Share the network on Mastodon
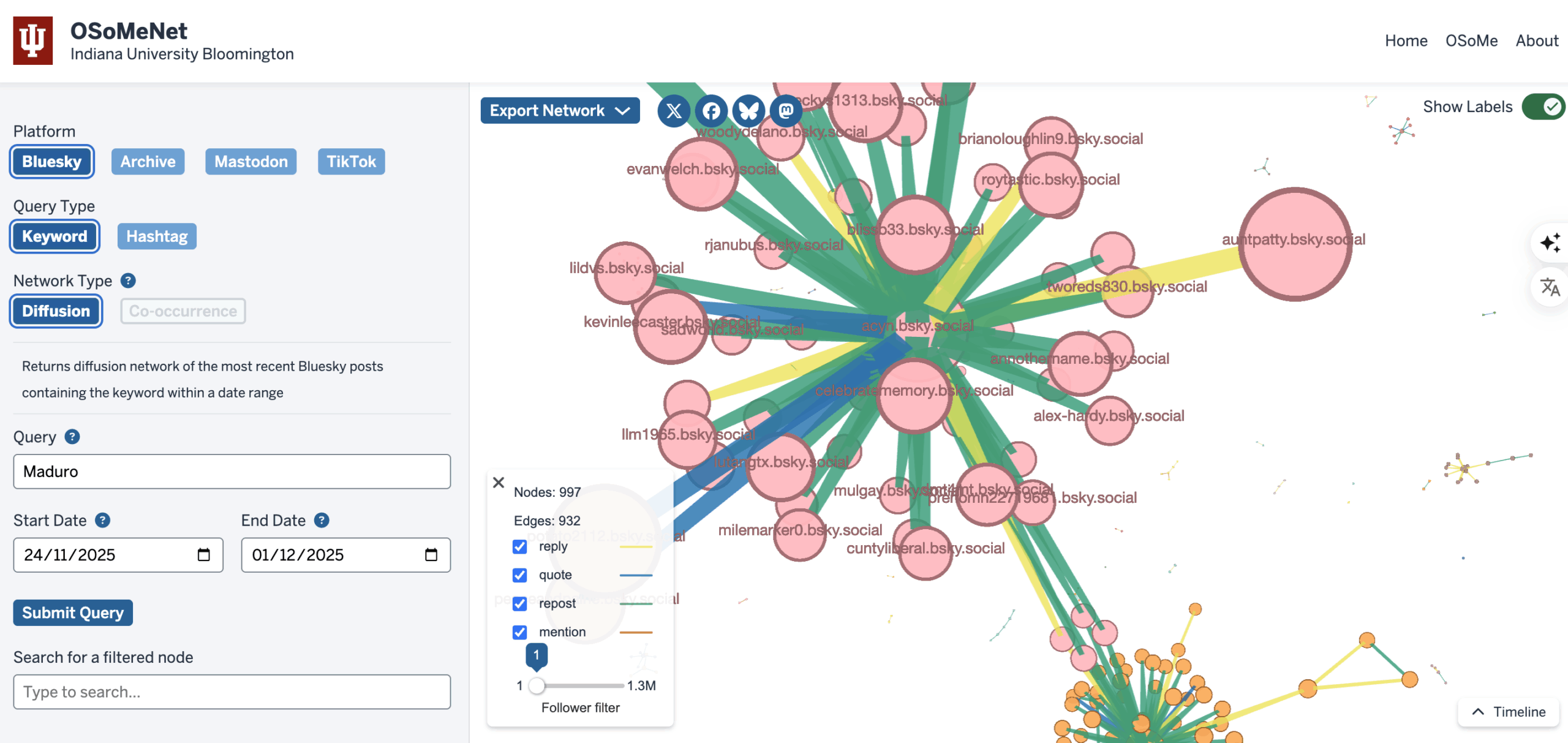This screenshot has height=743, width=1568. (786, 111)
